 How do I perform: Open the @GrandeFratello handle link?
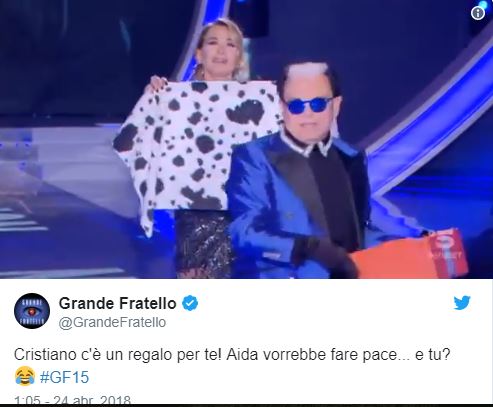point(112,322)
